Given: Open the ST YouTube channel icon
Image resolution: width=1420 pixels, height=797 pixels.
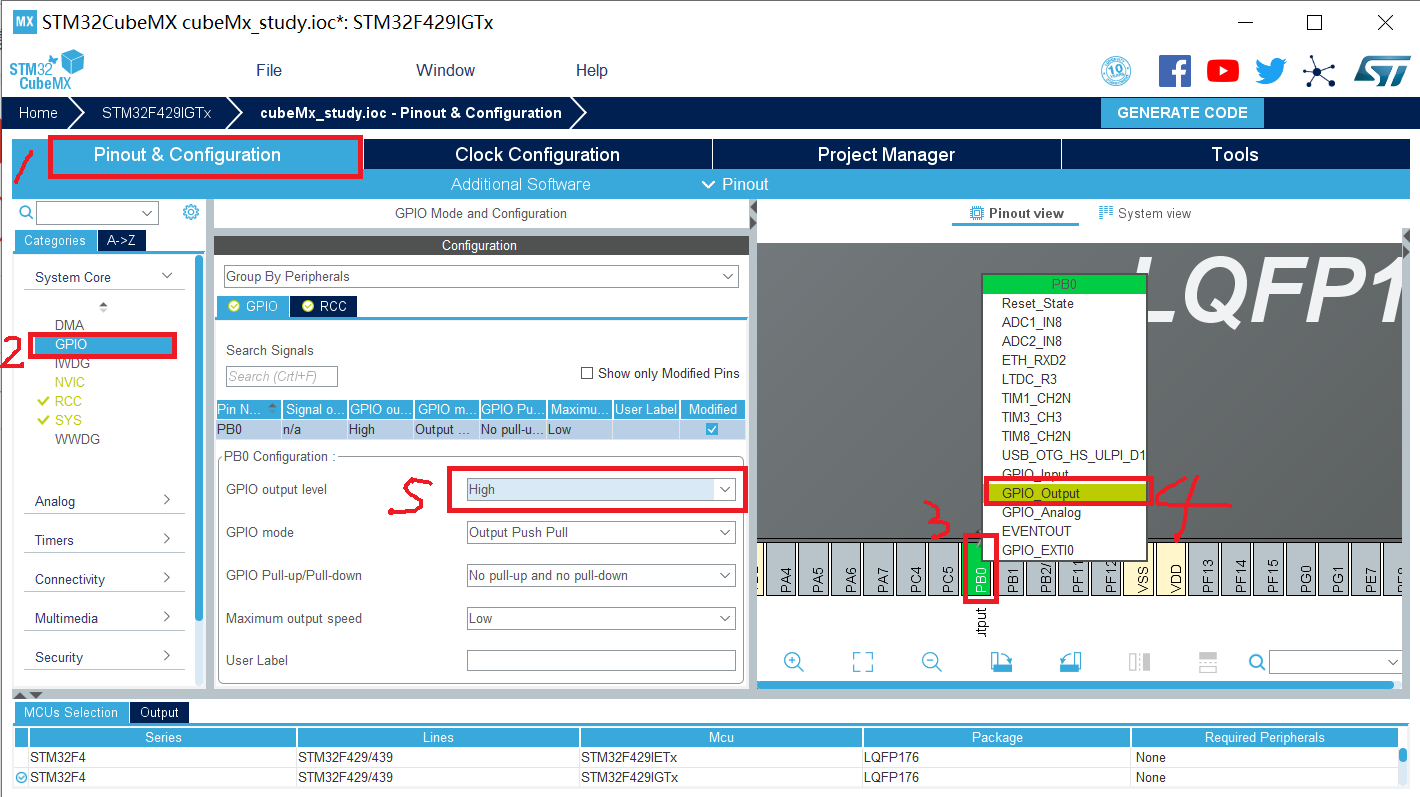Looking at the screenshot, I should pos(1222,71).
